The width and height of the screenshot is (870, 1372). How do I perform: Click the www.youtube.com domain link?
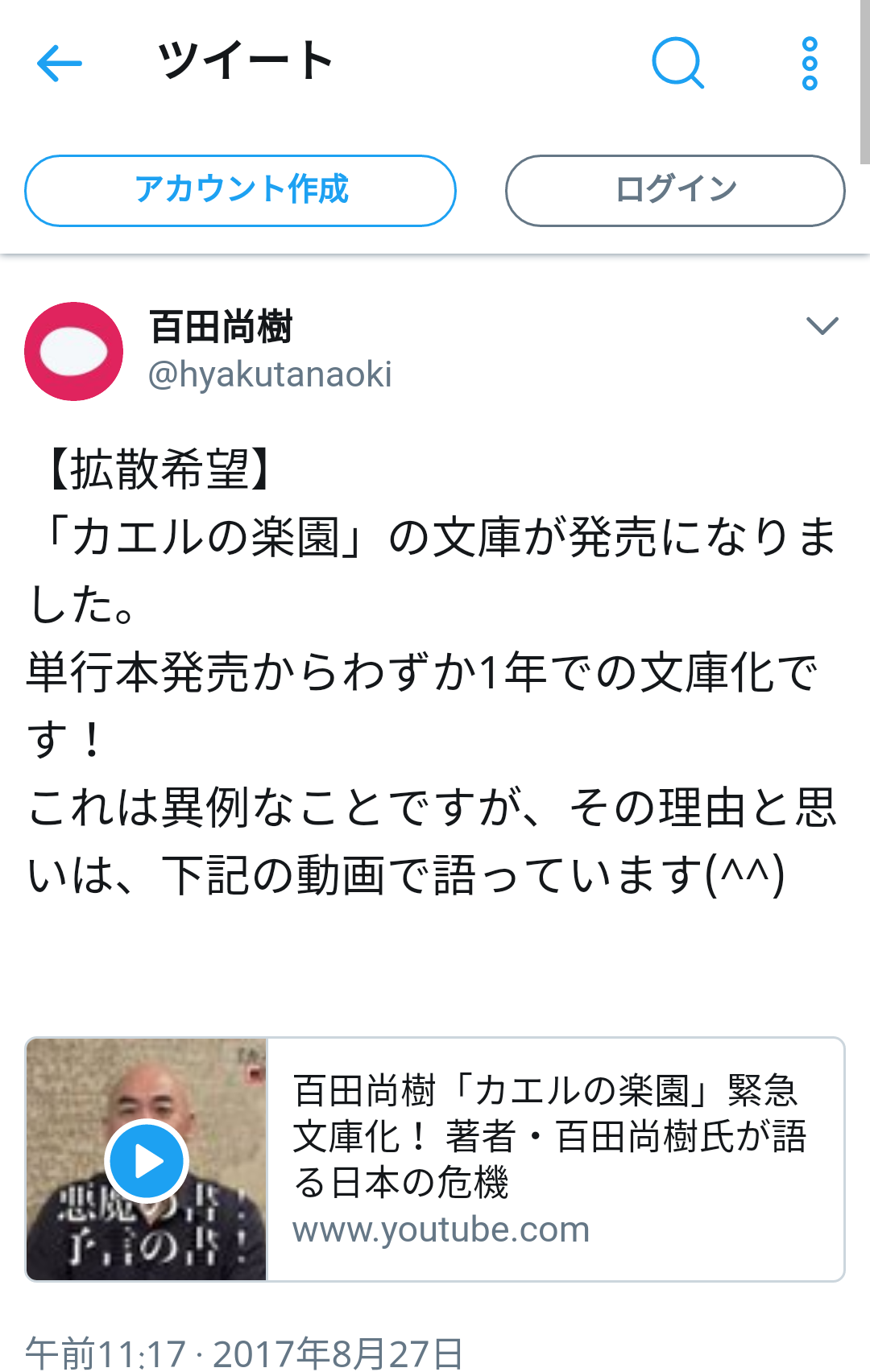tap(441, 1229)
